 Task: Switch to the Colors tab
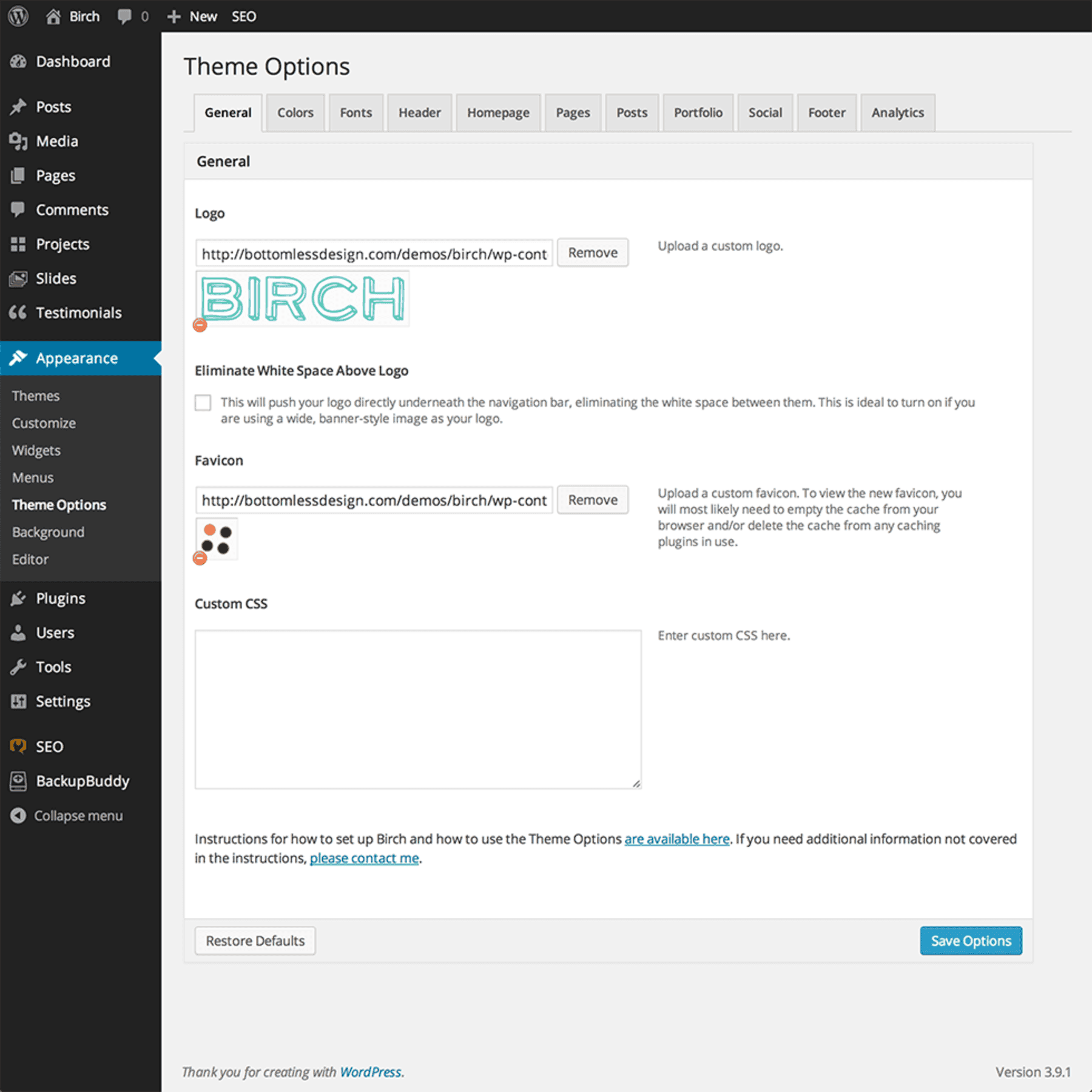[295, 113]
